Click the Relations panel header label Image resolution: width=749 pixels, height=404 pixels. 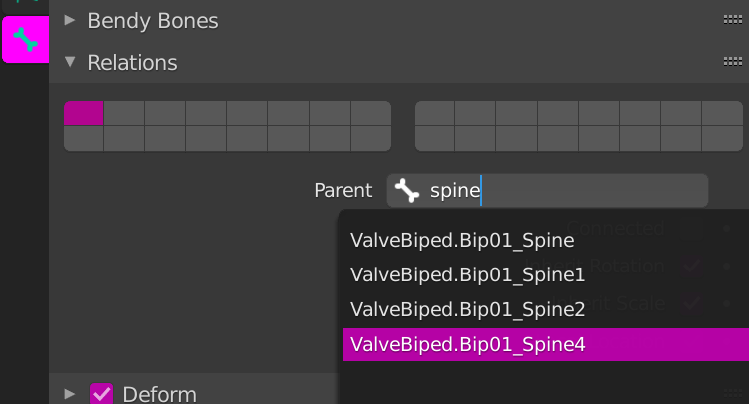coord(132,63)
